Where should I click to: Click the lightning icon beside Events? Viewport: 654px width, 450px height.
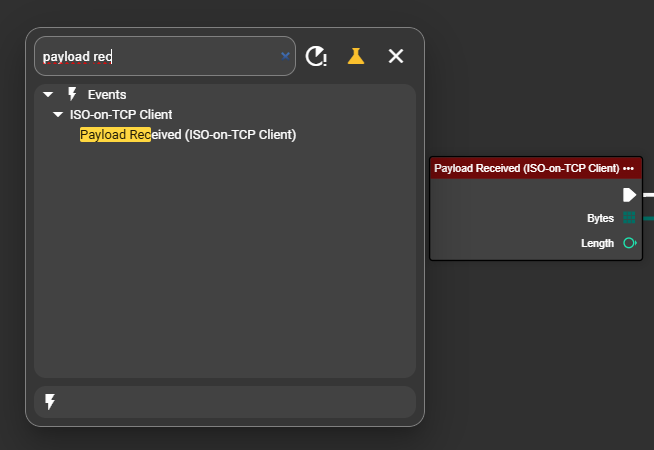coord(72,94)
